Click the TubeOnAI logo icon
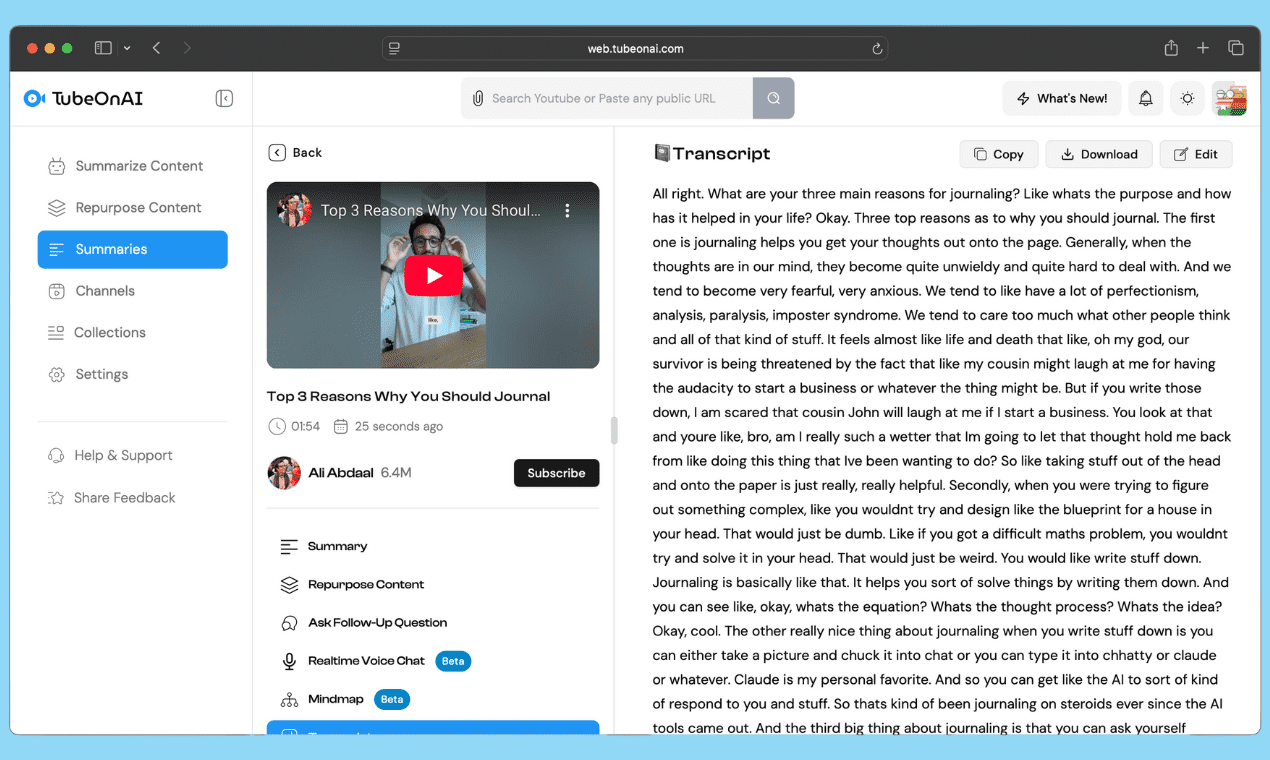1270x760 pixels. tap(35, 98)
